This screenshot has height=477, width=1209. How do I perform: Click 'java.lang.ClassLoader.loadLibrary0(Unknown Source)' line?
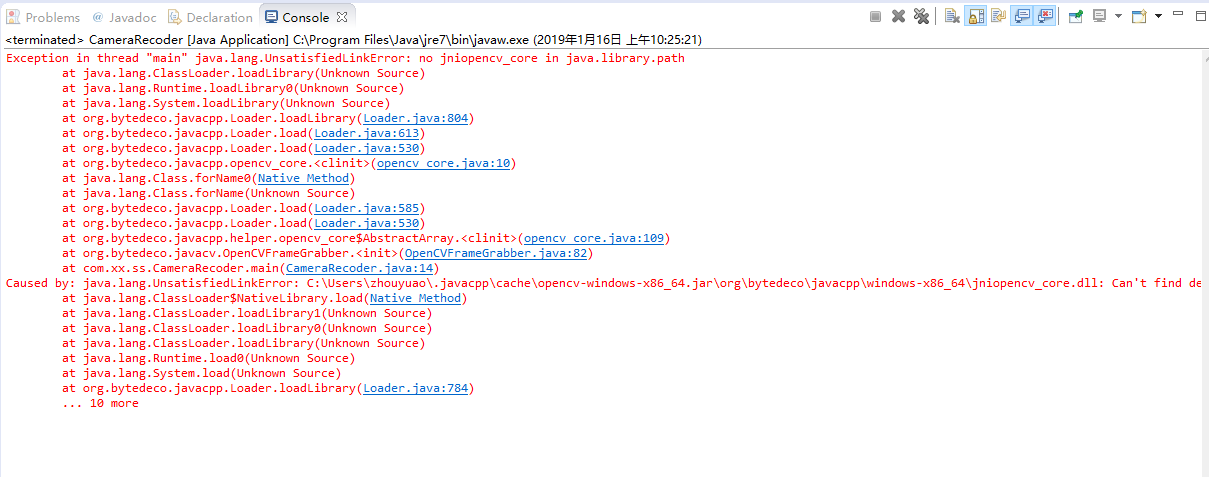(x=247, y=328)
